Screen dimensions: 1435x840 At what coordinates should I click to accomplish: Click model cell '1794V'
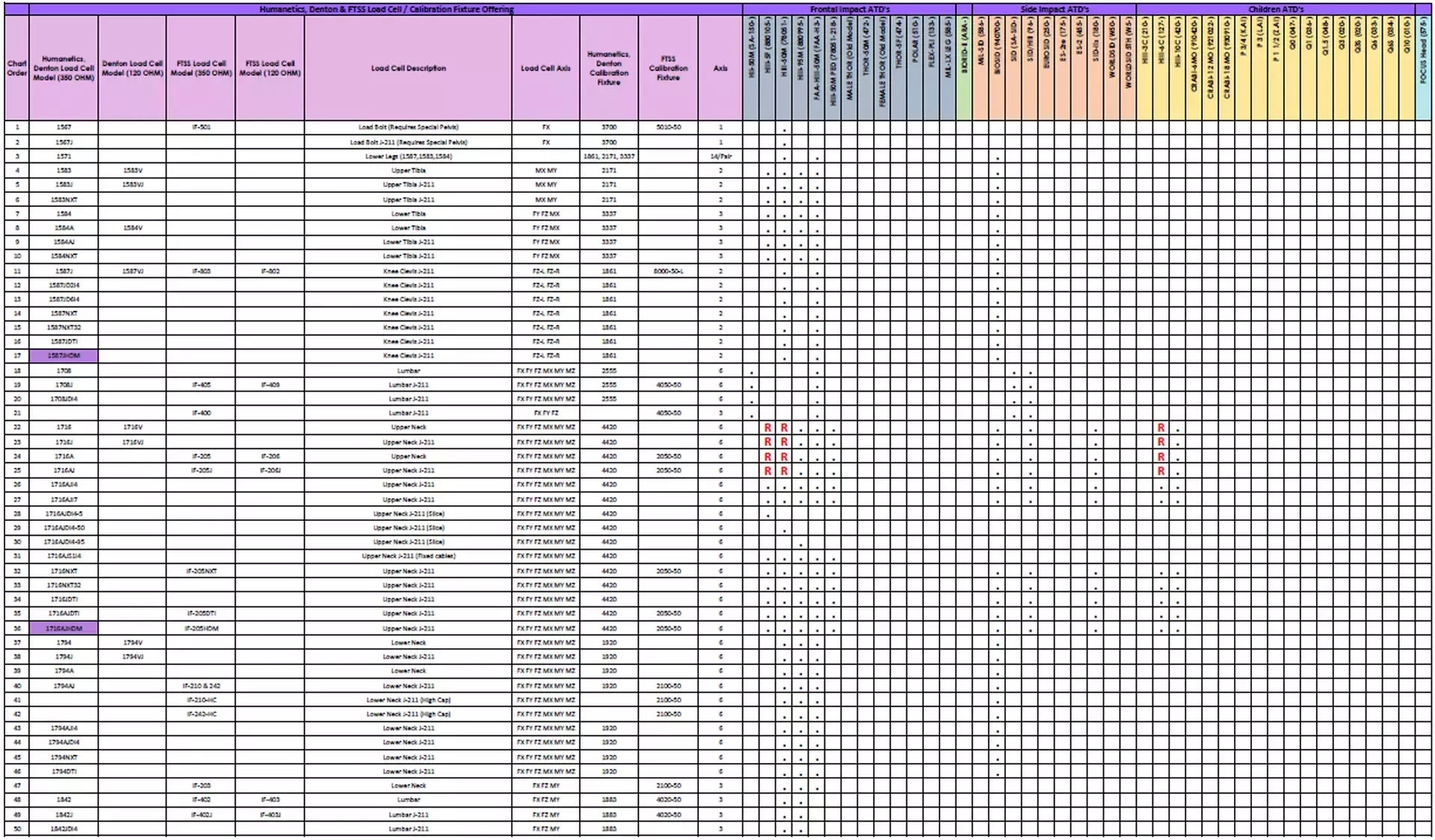tap(132, 643)
